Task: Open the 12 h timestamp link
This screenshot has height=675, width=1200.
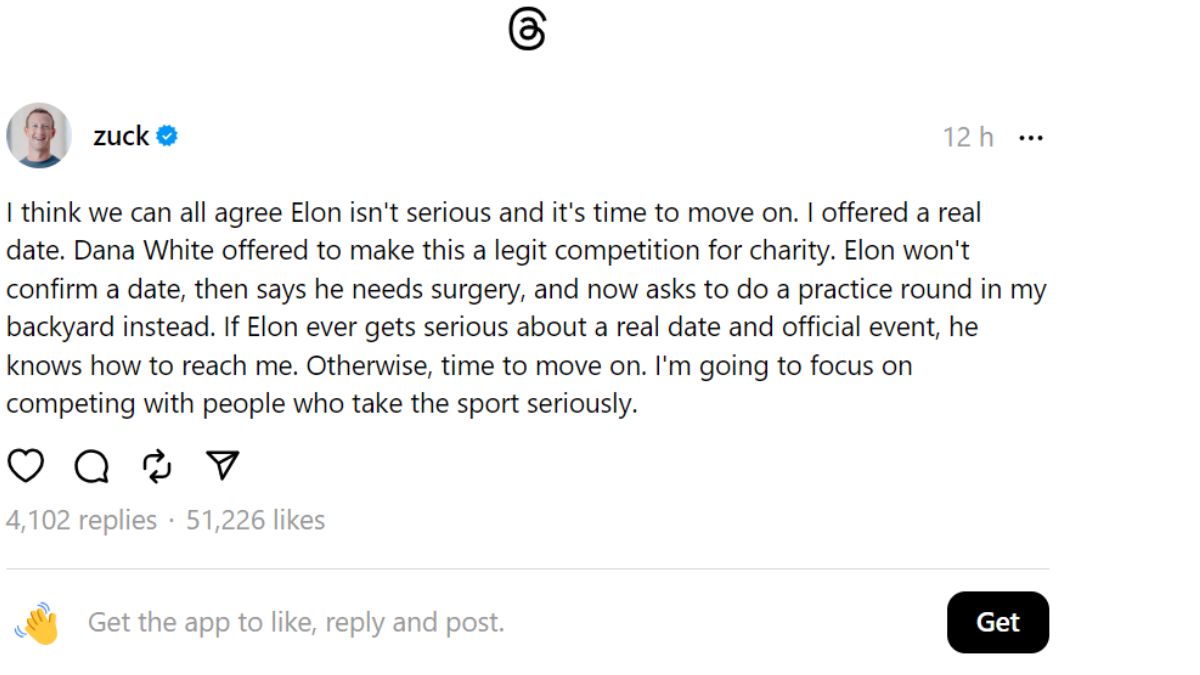Action: (x=967, y=137)
